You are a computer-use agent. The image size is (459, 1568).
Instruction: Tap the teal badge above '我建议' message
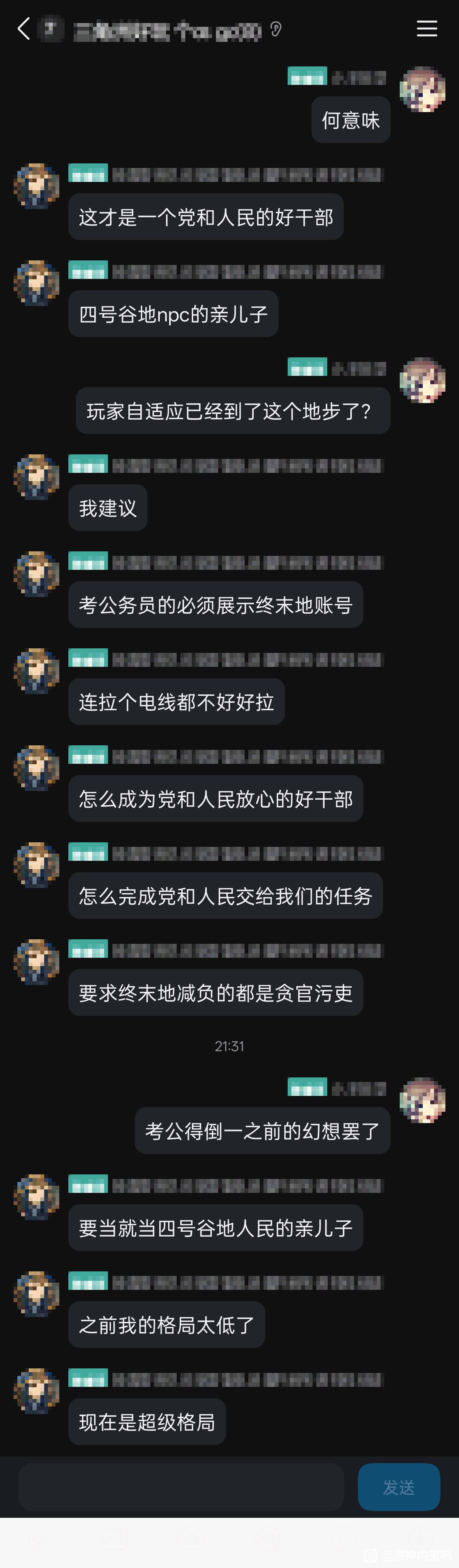click(88, 464)
